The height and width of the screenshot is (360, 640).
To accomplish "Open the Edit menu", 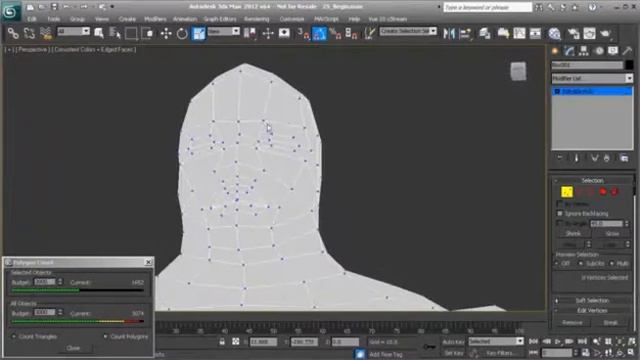I will pos(32,19).
